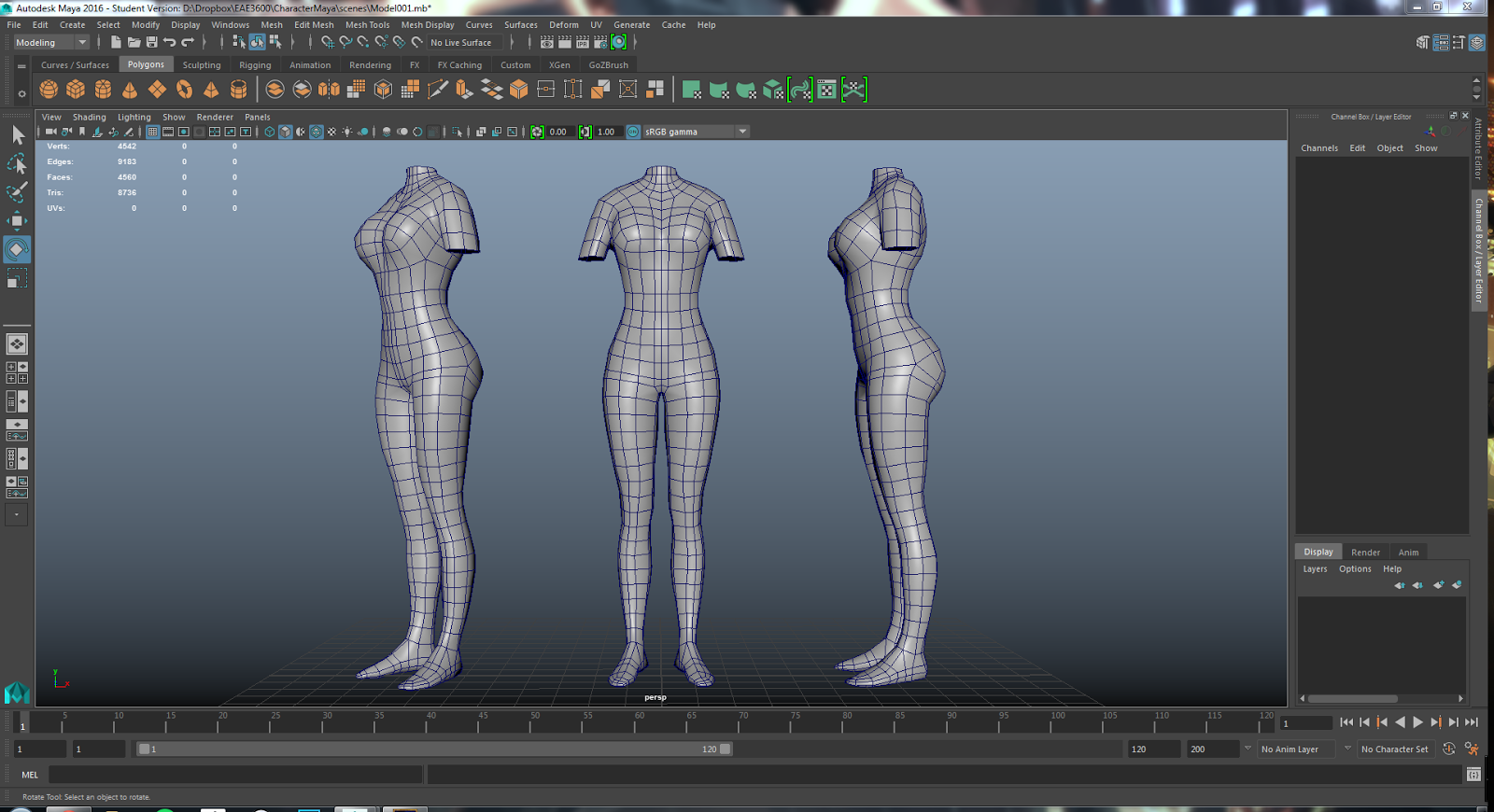Select the Rotate tool in the toolbox
The width and height of the screenshot is (1494, 812).
tap(17, 249)
